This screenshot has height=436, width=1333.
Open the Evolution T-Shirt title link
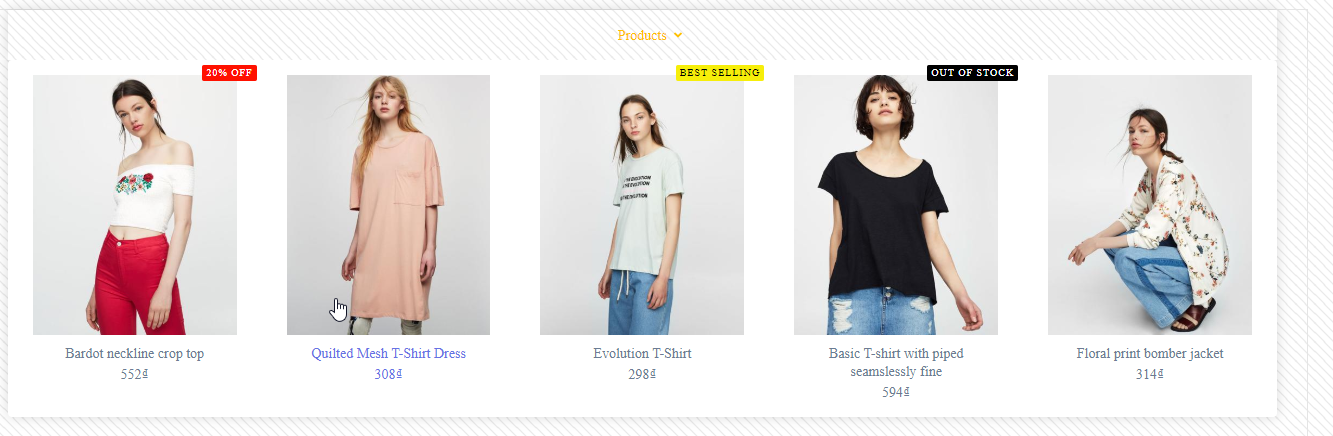pos(642,354)
